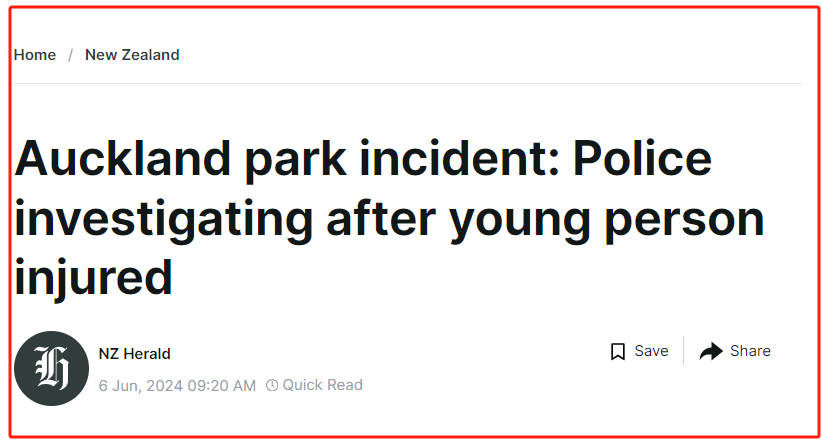This screenshot has width=822, height=440.
Task: Click the 6 Jun, 2024 publish date
Action: click(x=141, y=386)
